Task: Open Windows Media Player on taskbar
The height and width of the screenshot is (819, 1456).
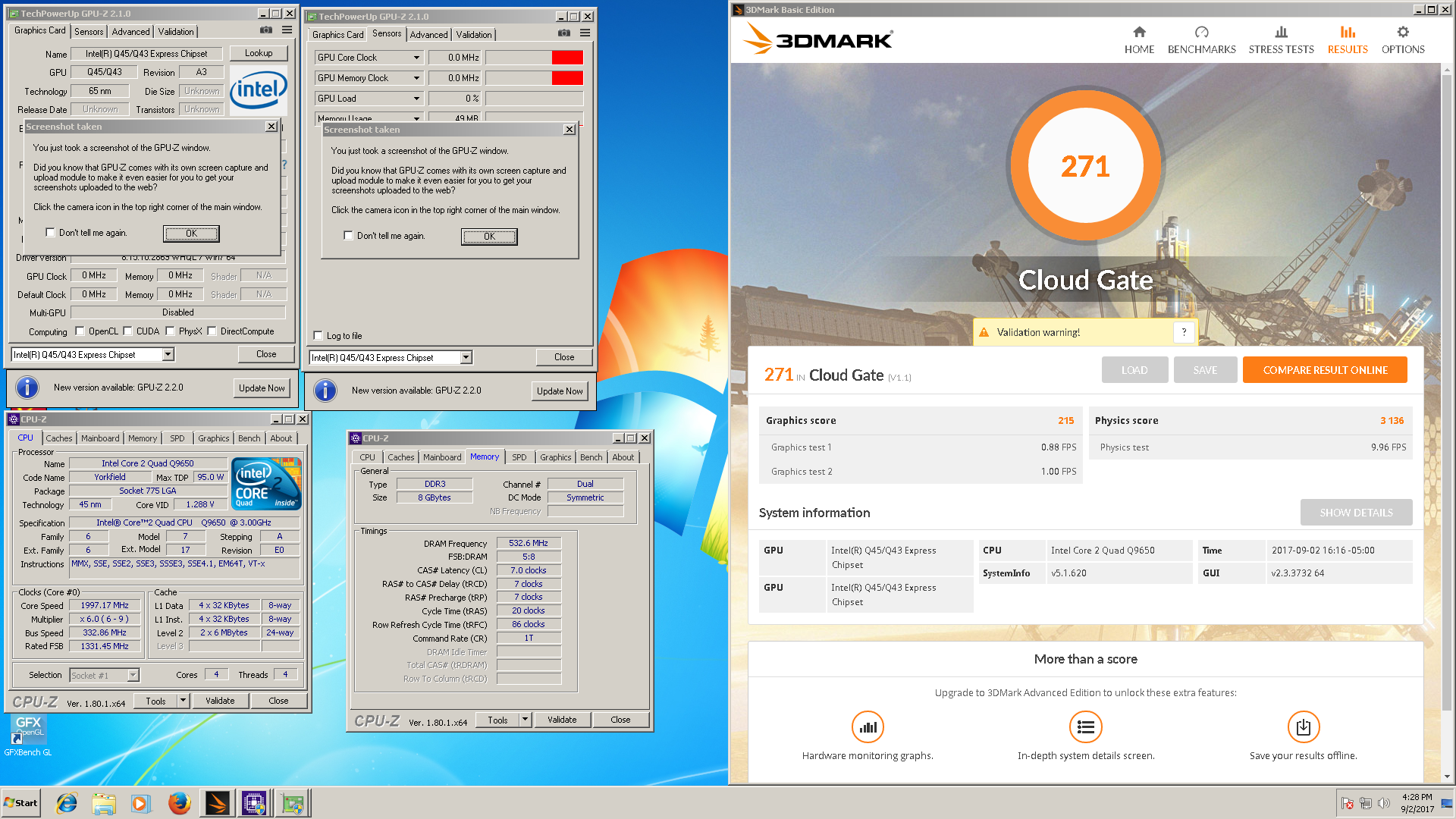Action: 140,803
